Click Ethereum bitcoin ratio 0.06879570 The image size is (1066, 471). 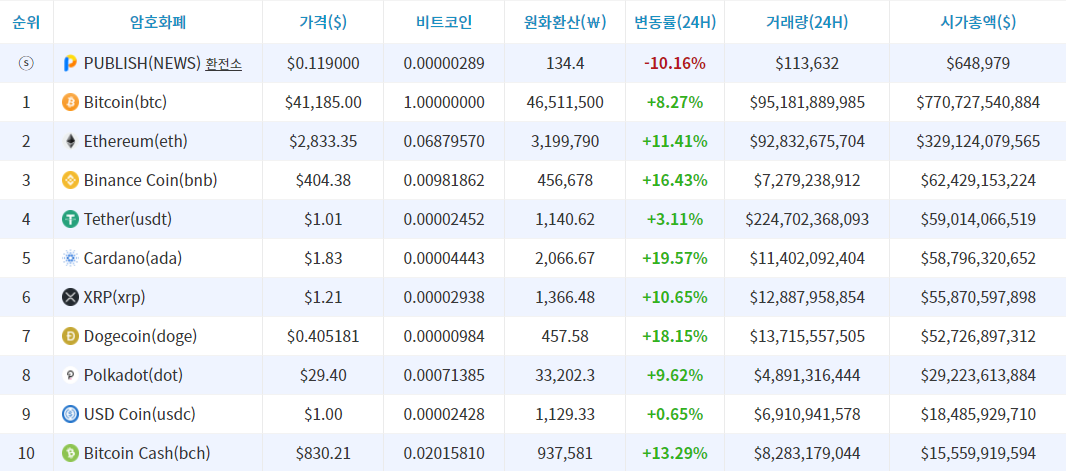pos(444,141)
